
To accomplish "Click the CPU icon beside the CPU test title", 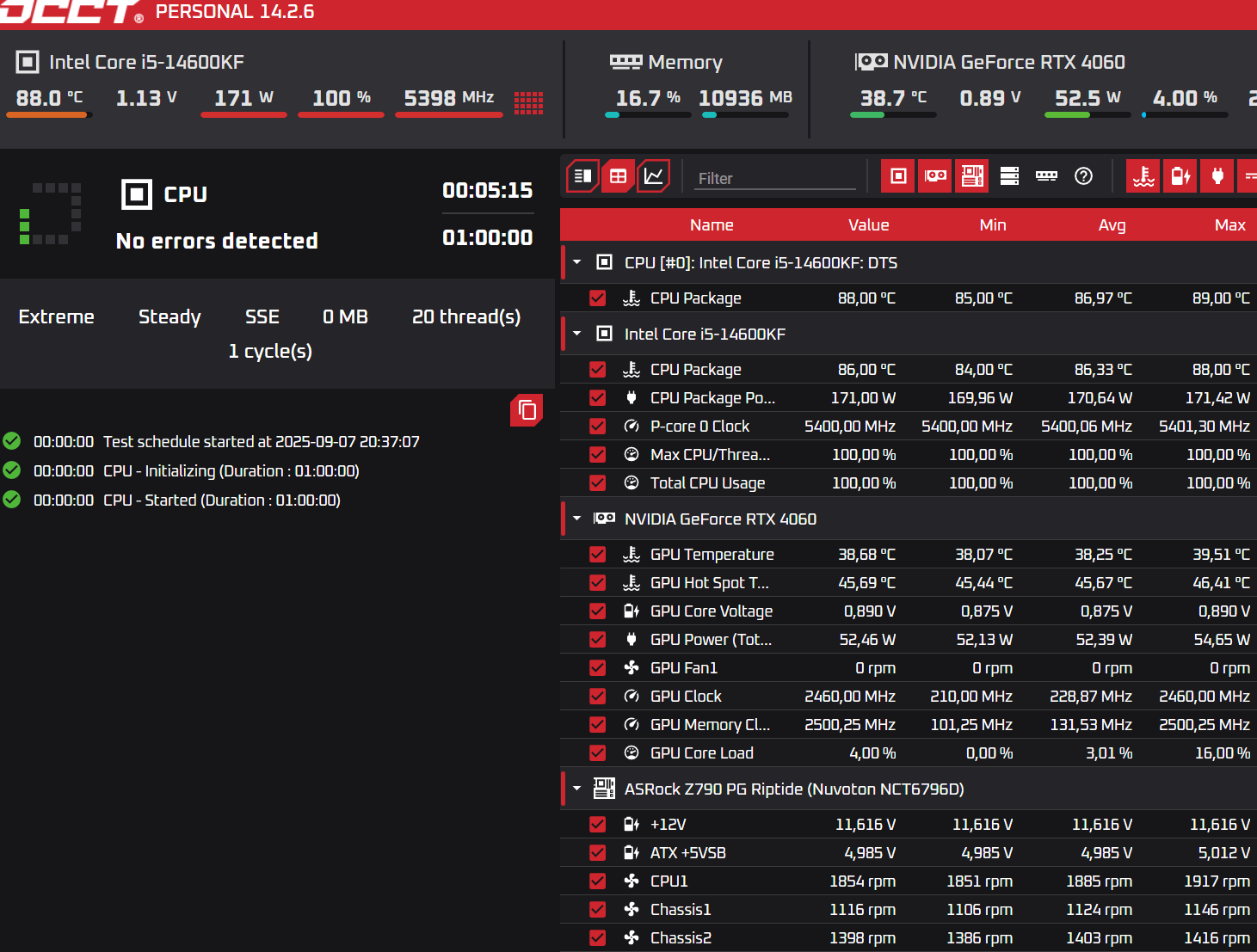I will click(x=137, y=194).
